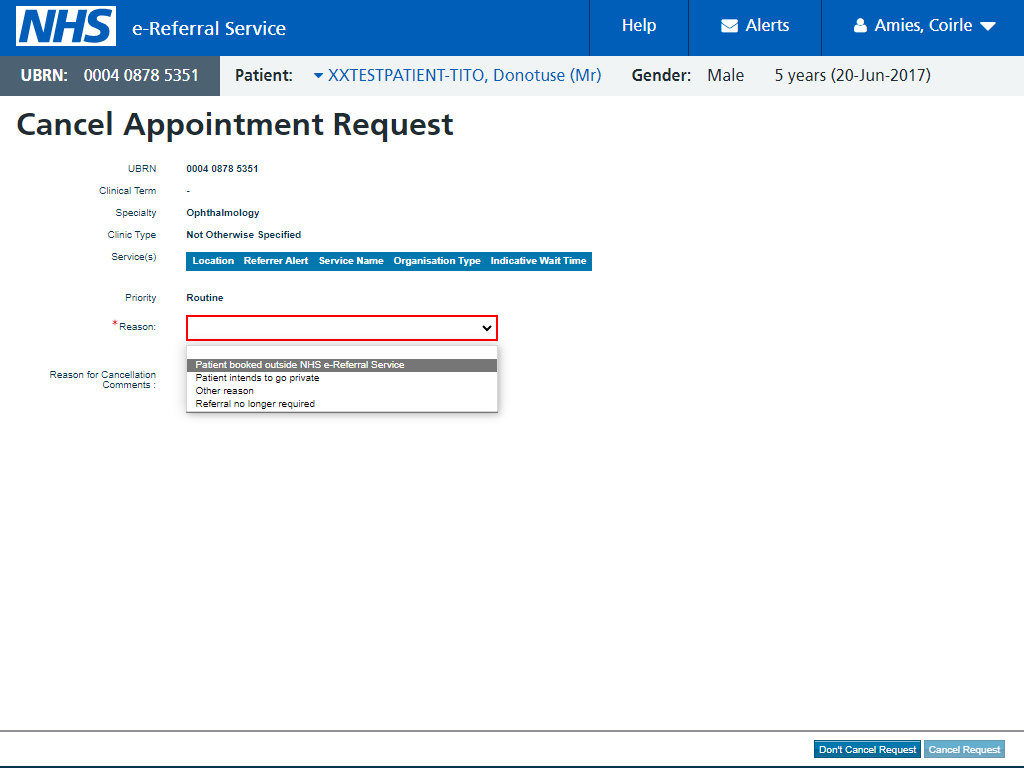The width and height of the screenshot is (1024, 768).
Task: Expand patient details arrow next to XXTESTPATIENT-TITO
Action: (x=318, y=76)
